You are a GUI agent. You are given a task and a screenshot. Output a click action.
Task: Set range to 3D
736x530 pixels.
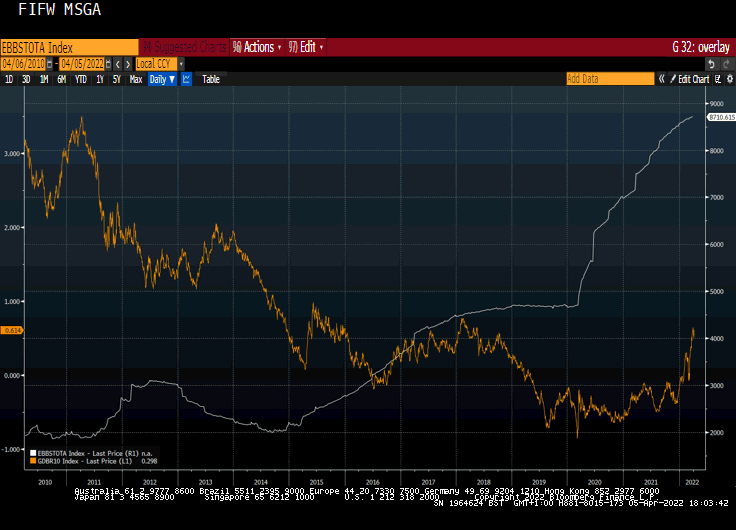tap(26, 79)
